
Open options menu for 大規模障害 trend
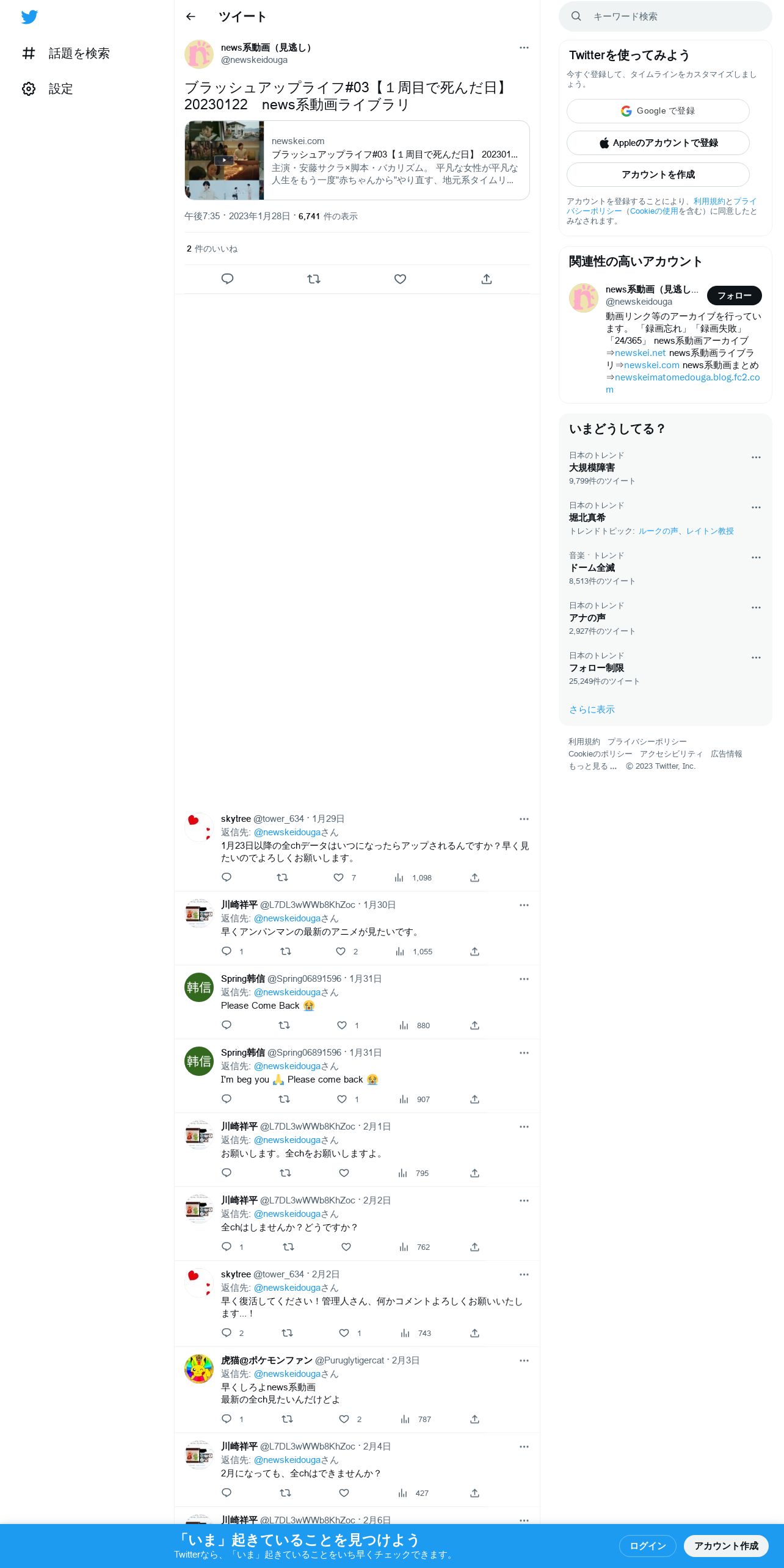[756, 457]
